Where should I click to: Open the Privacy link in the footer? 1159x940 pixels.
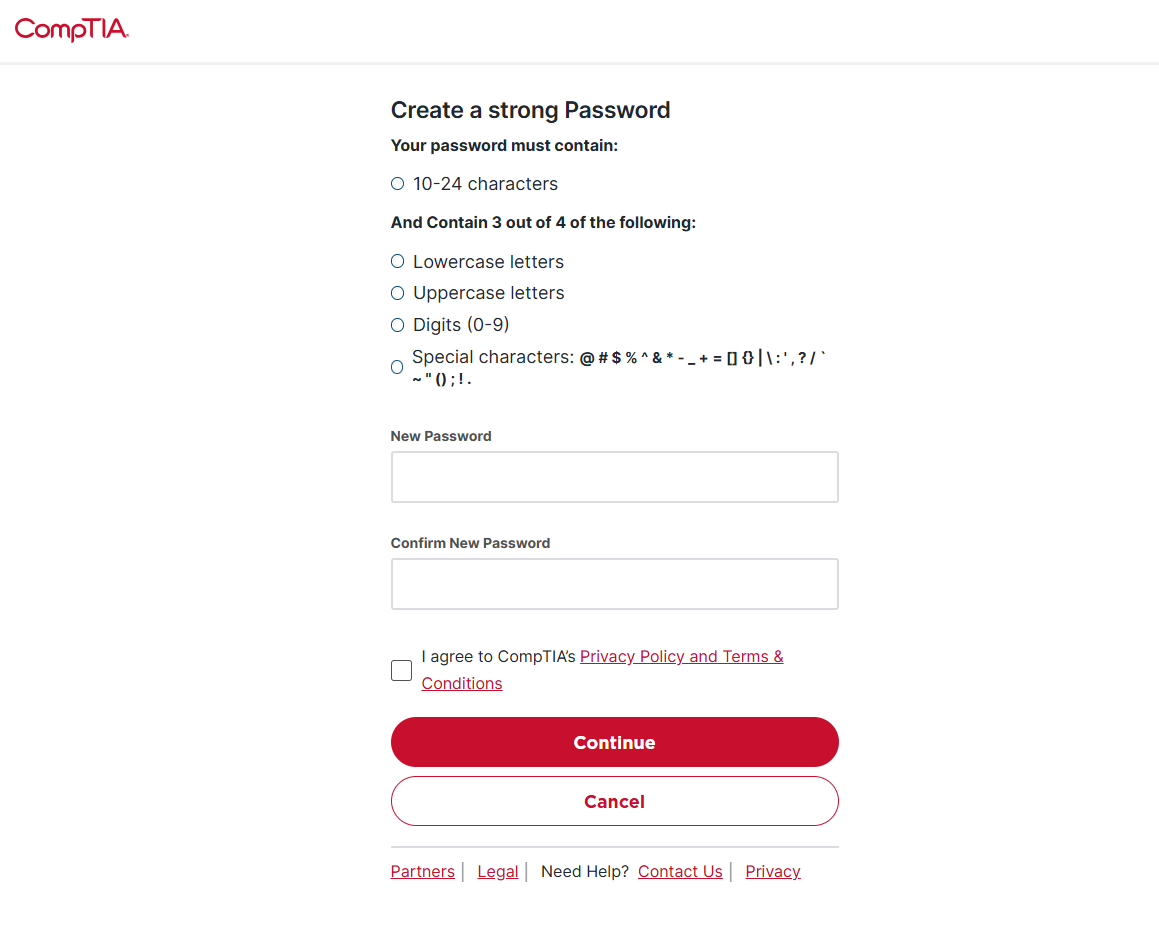coord(773,872)
